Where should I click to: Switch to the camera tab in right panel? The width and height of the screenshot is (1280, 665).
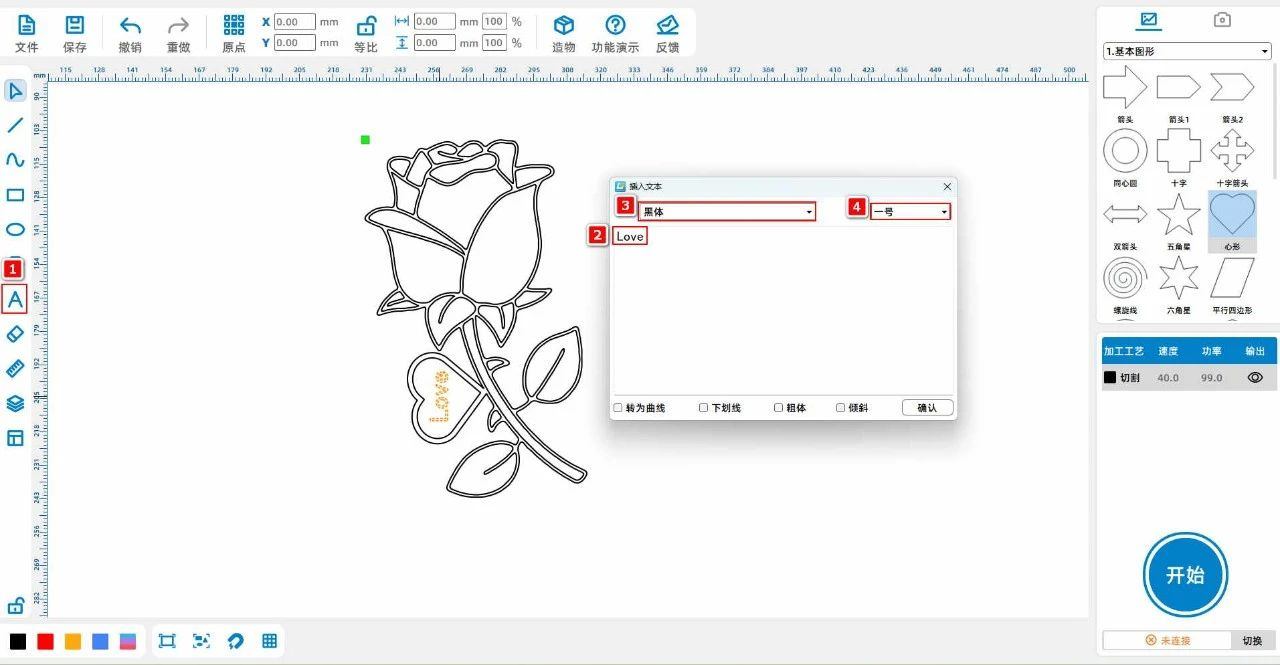pyautogui.click(x=1222, y=20)
